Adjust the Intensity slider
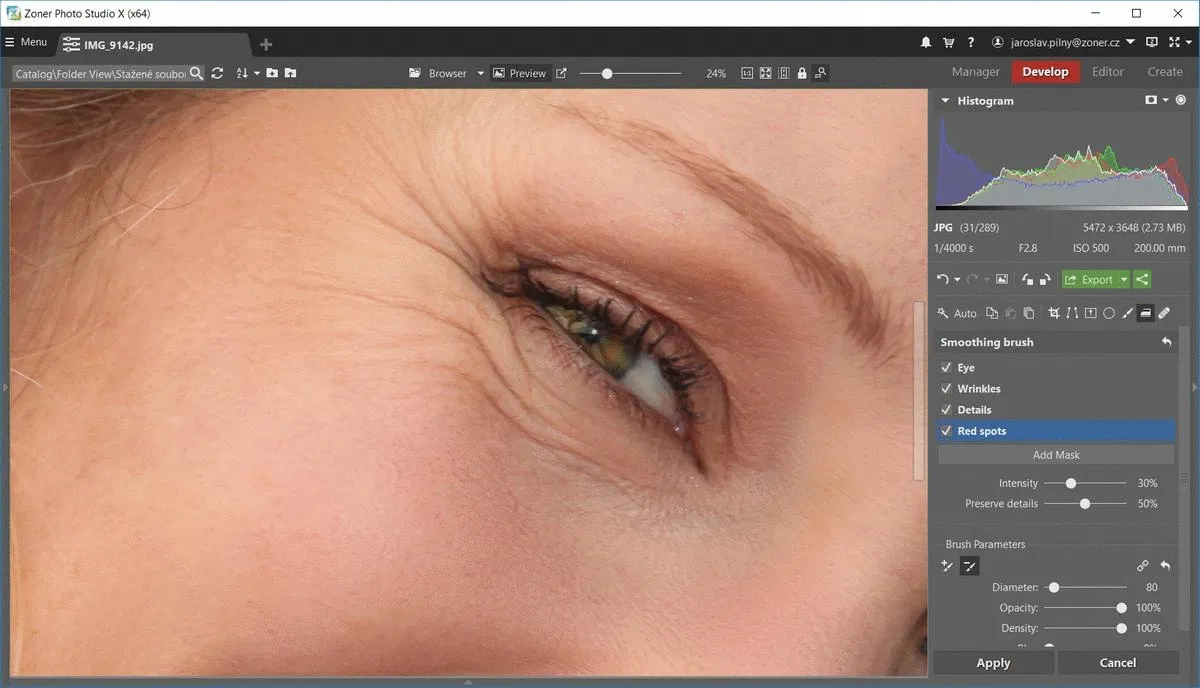The image size is (1200, 688). click(1087, 483)
